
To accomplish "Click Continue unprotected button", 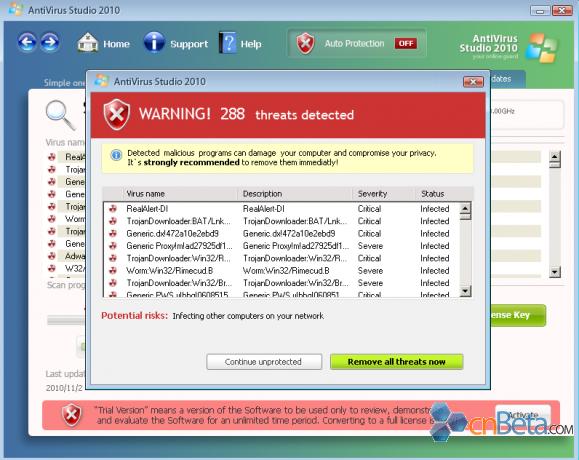I will tap(264, 362).
